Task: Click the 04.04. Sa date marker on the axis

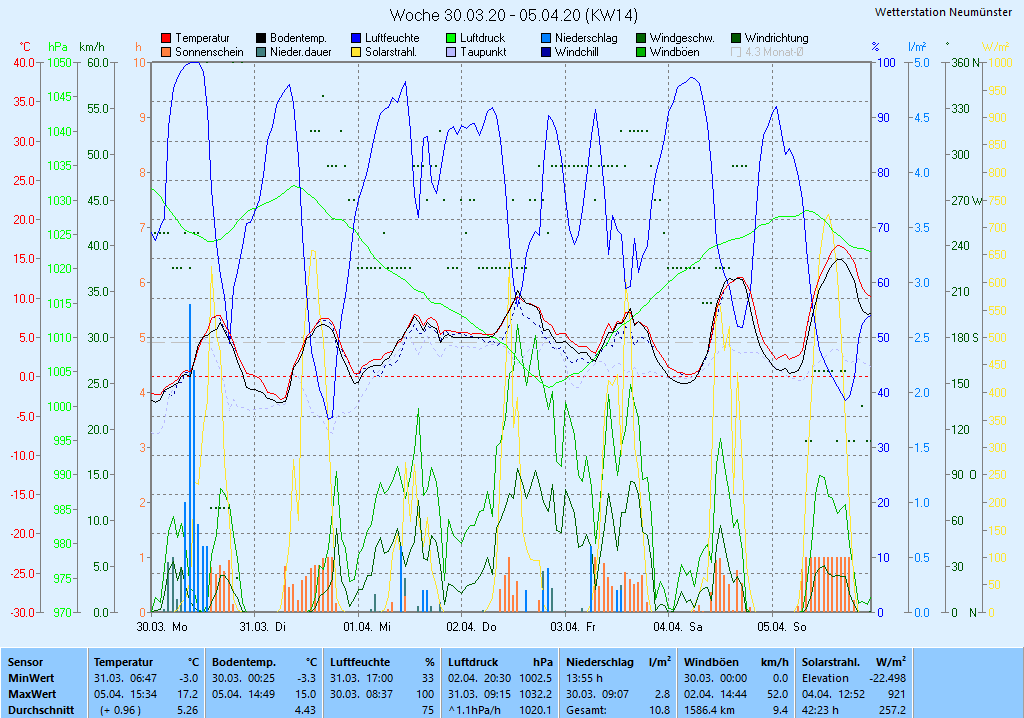Action: pos(678,627)
